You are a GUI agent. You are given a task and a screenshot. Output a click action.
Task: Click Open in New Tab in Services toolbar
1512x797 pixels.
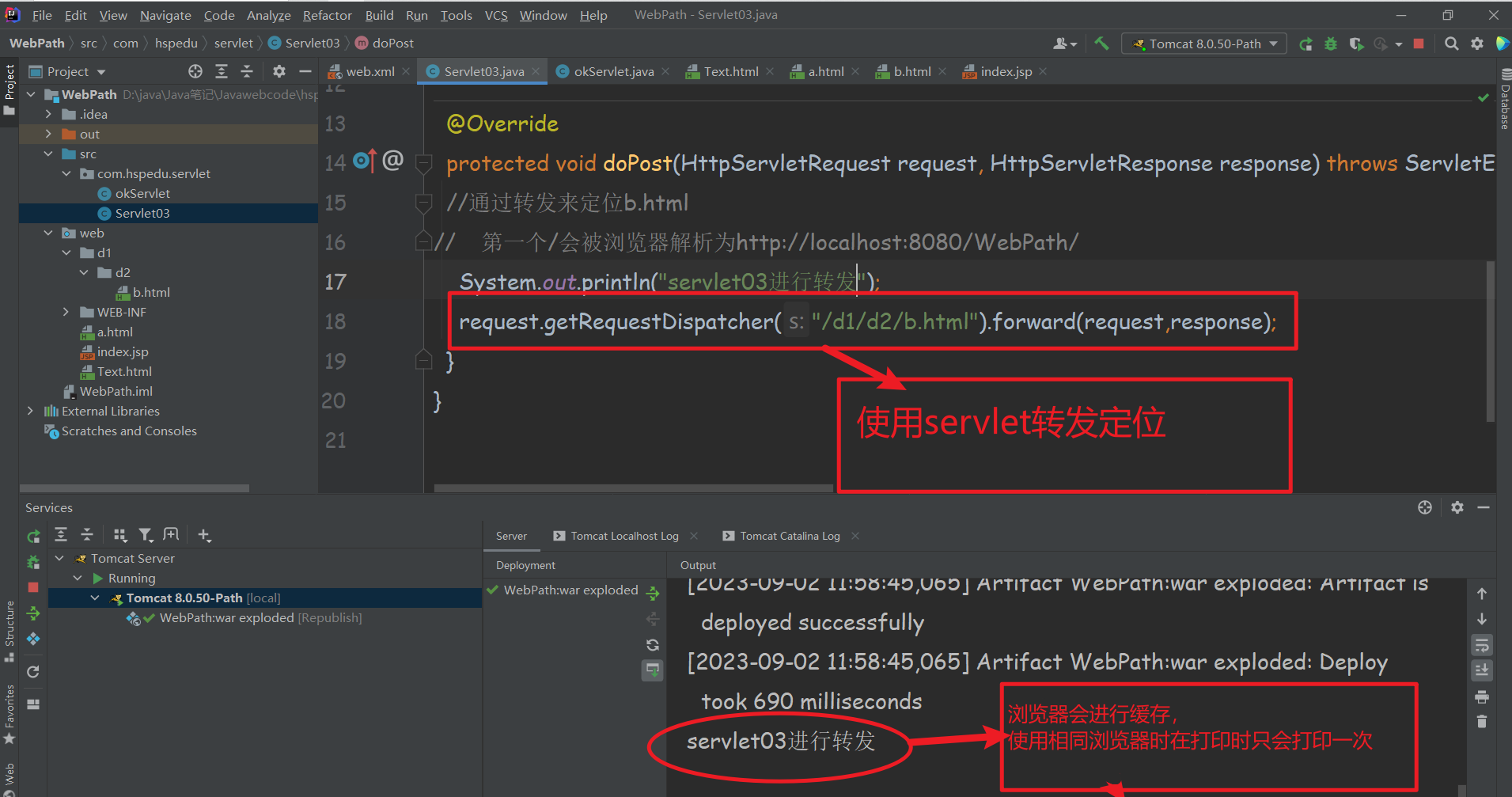pos(171,535)
